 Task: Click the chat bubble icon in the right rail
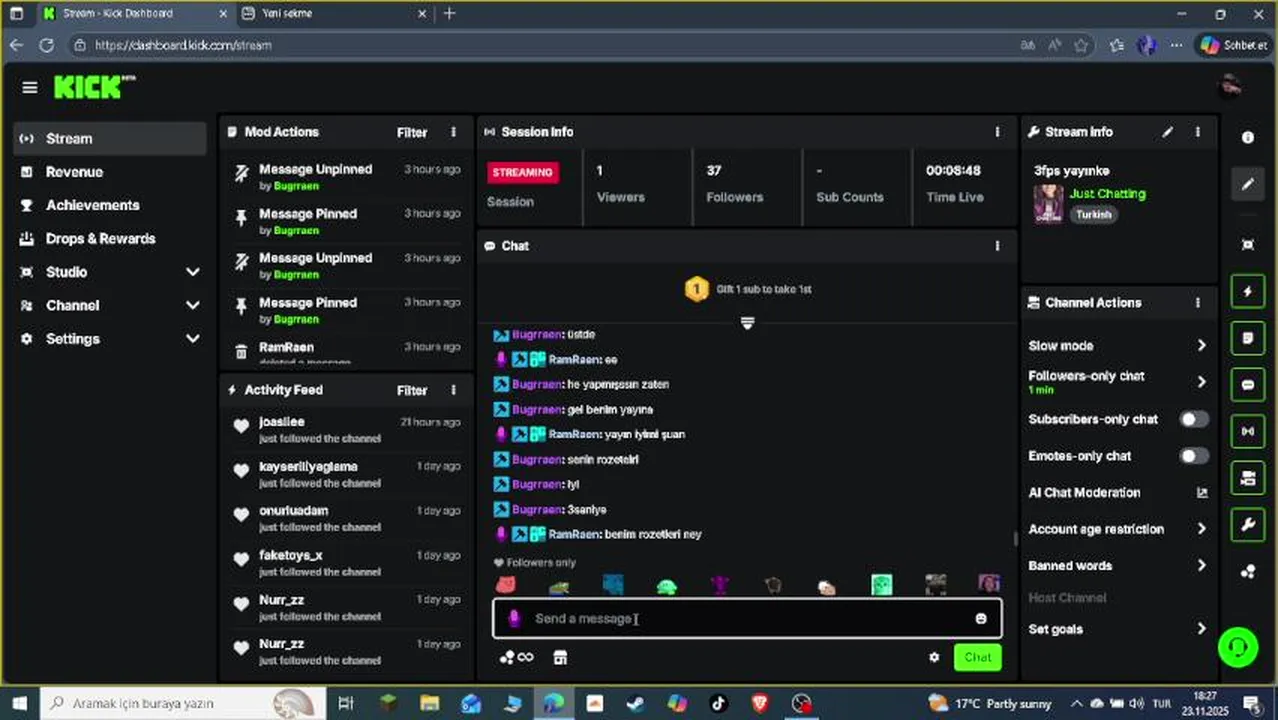coord(1248,385)
